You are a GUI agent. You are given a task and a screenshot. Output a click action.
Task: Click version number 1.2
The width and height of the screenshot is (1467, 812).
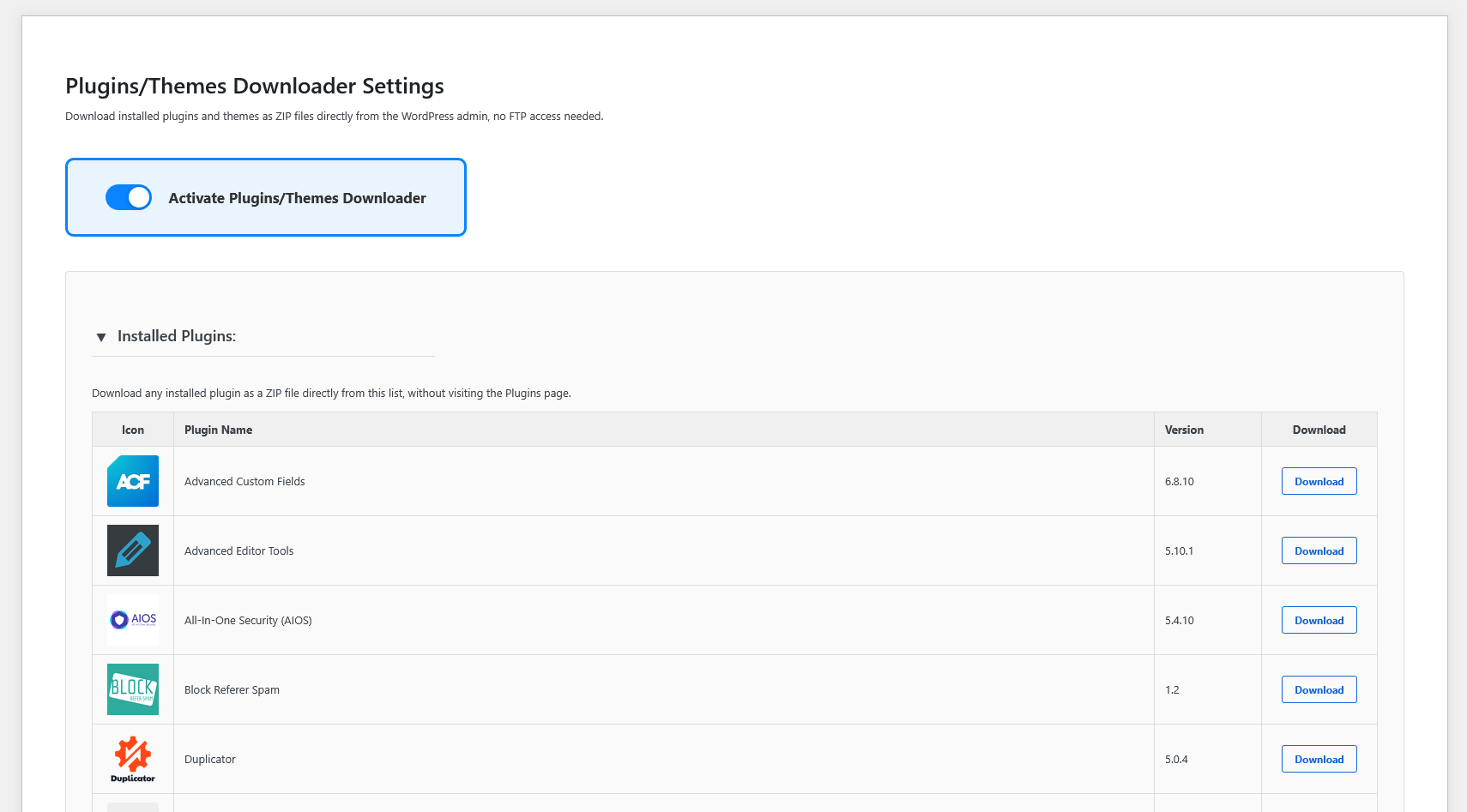[1172, 689]
